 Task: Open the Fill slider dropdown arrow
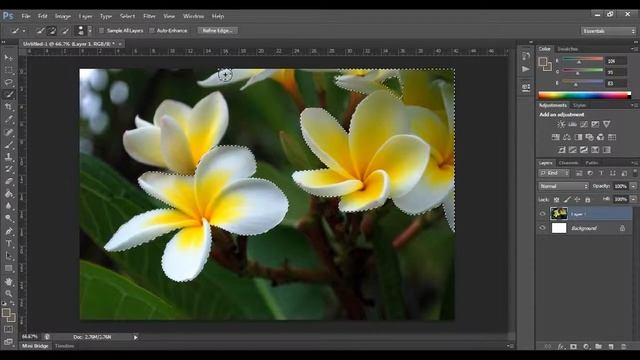[633, 200]
